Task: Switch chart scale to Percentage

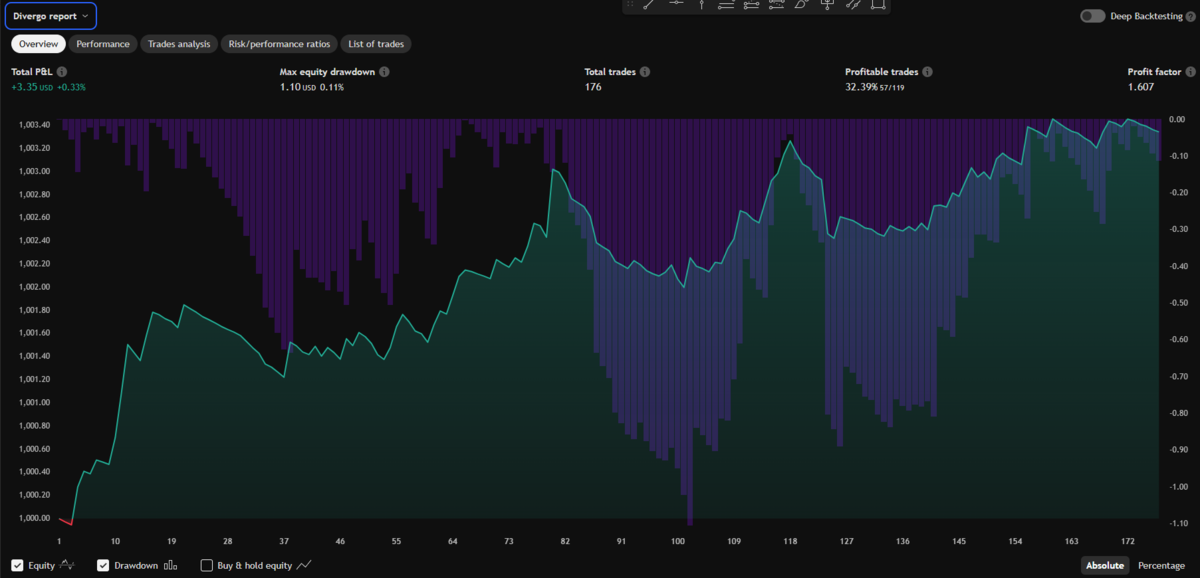Action: click(x=1161, y=565)
